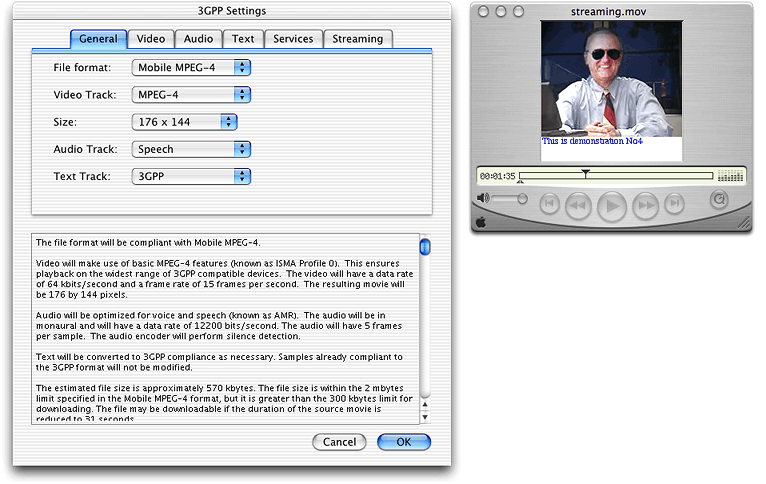
Task: Click the 'This is demonstration No4' text
Action: pyautogui.click(x=592, y=141)
